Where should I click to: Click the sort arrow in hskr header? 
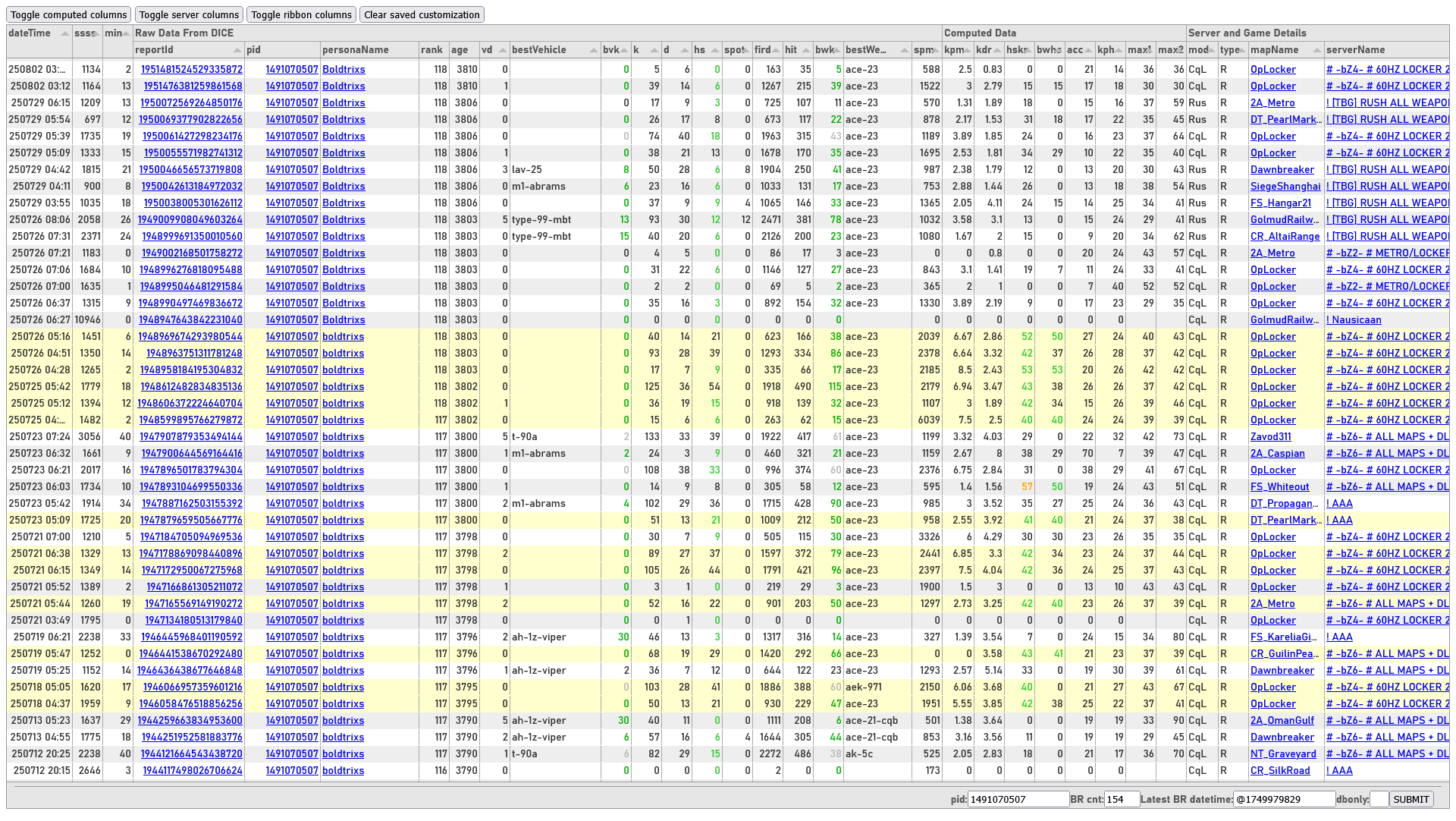[x=1028, y=50]
